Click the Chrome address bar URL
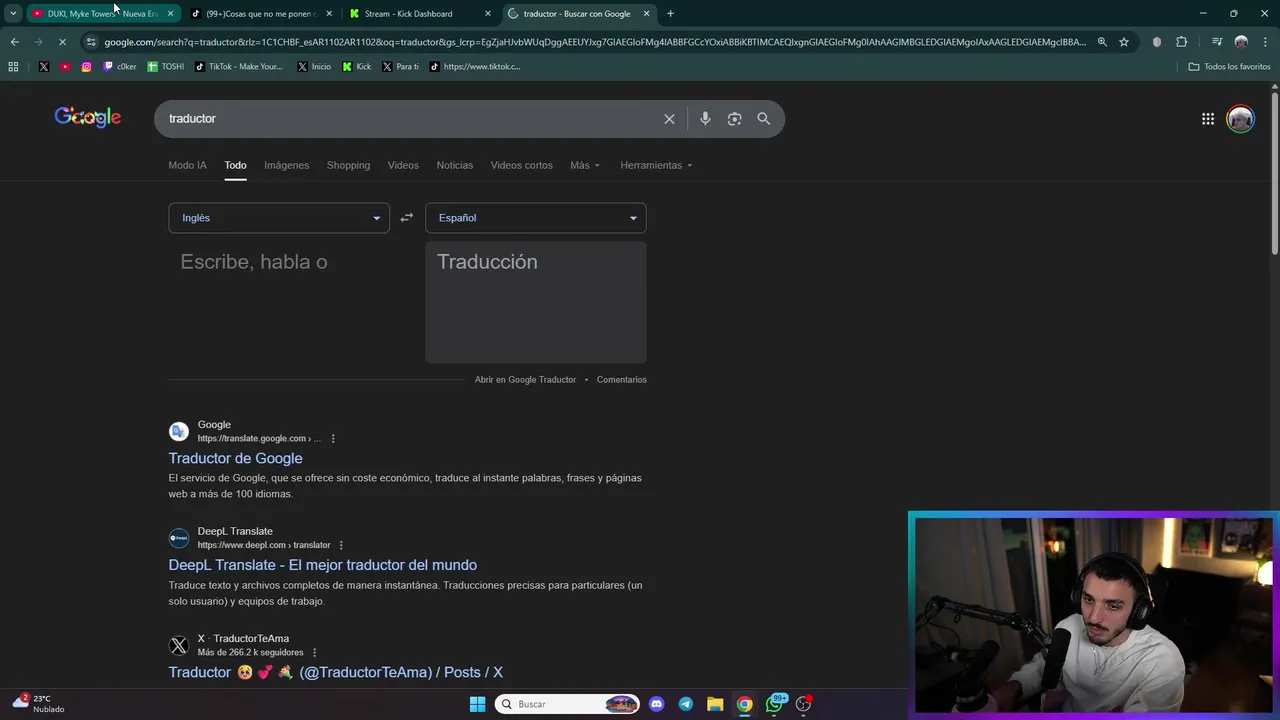Viewport: 1280px width, 720px height. tap(594, 42)
